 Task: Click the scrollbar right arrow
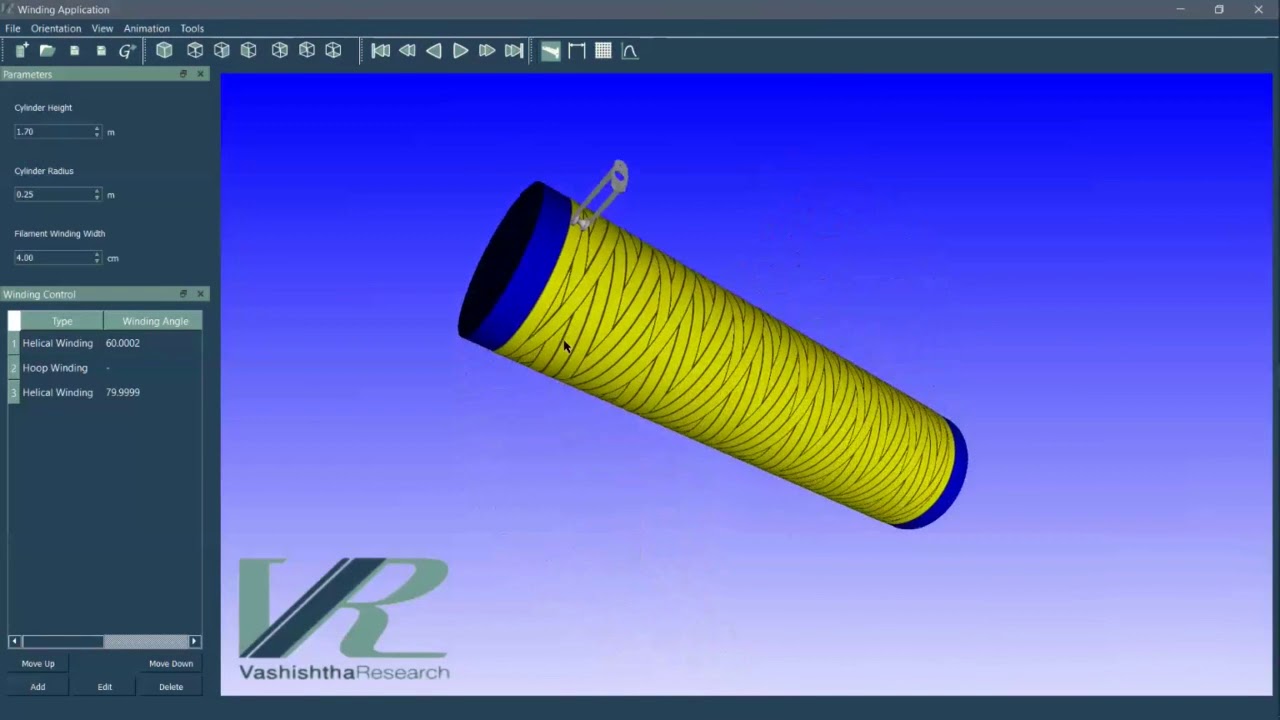(x=194, y=641)
